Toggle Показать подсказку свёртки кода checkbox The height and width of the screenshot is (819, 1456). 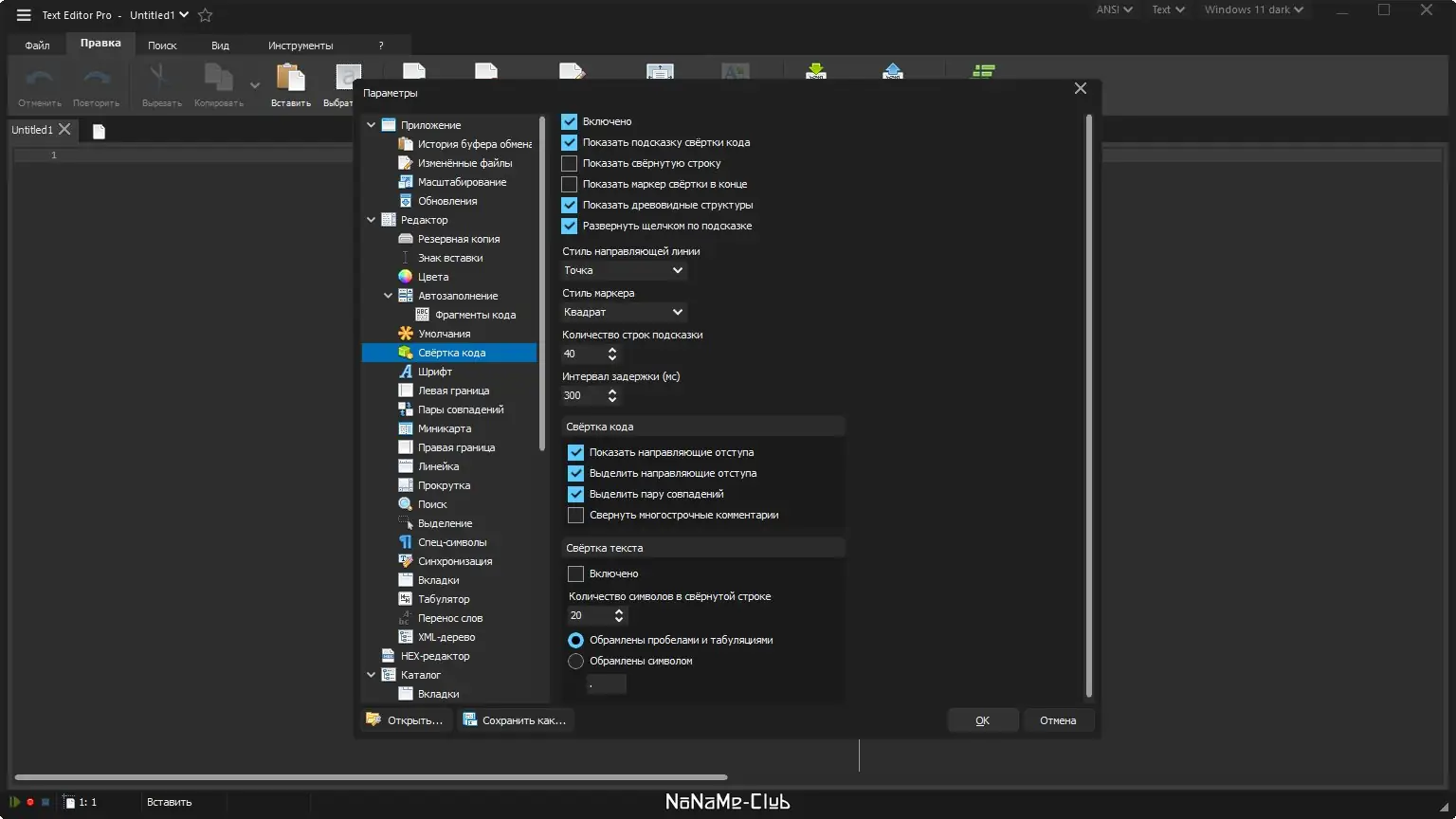point(570,142)
